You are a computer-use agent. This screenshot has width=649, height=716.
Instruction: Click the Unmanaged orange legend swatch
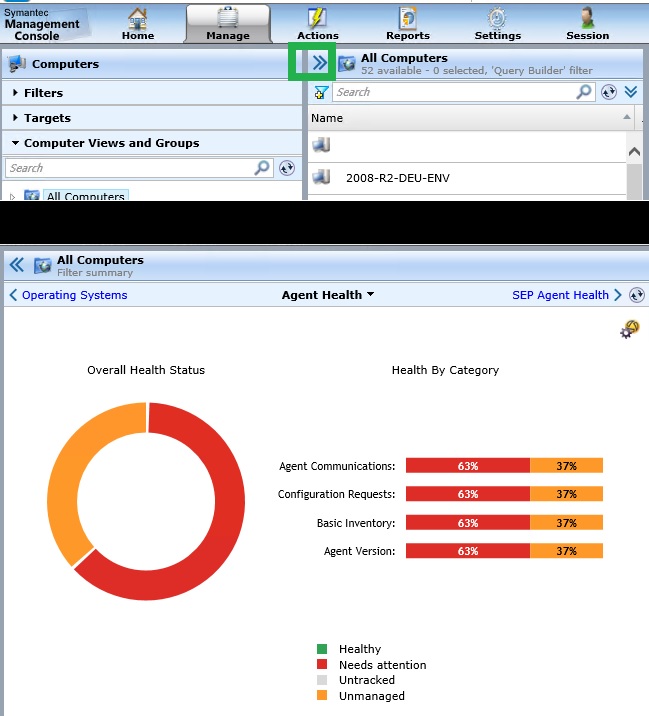322,695
